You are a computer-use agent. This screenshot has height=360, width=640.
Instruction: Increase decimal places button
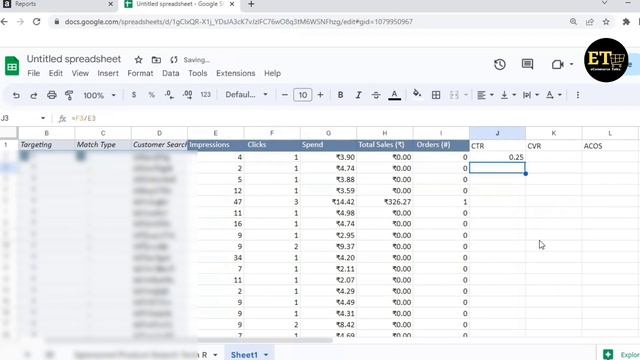tap(188, 95)
